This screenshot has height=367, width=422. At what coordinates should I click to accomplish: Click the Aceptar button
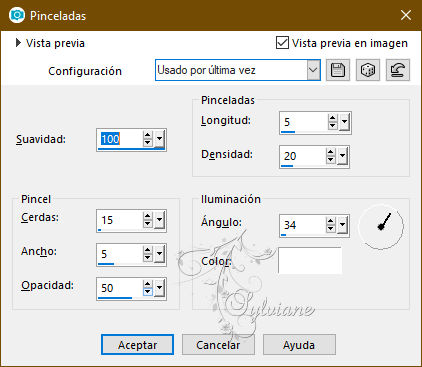[x=137, y=345]
